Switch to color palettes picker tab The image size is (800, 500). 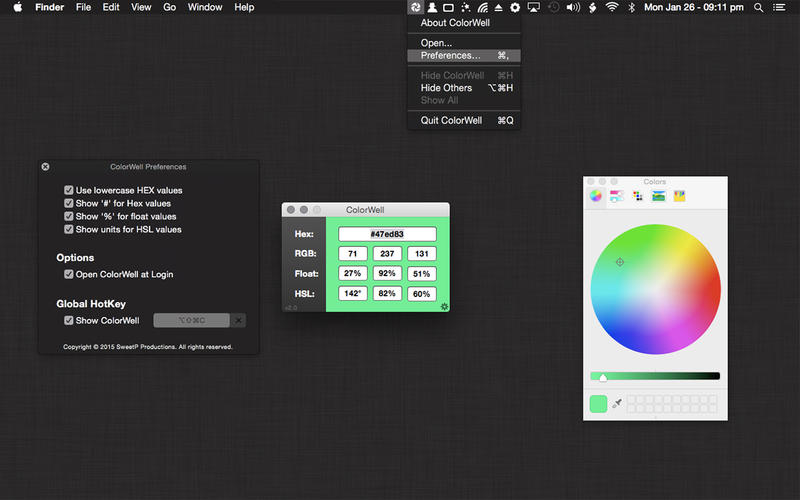[638, 196]
